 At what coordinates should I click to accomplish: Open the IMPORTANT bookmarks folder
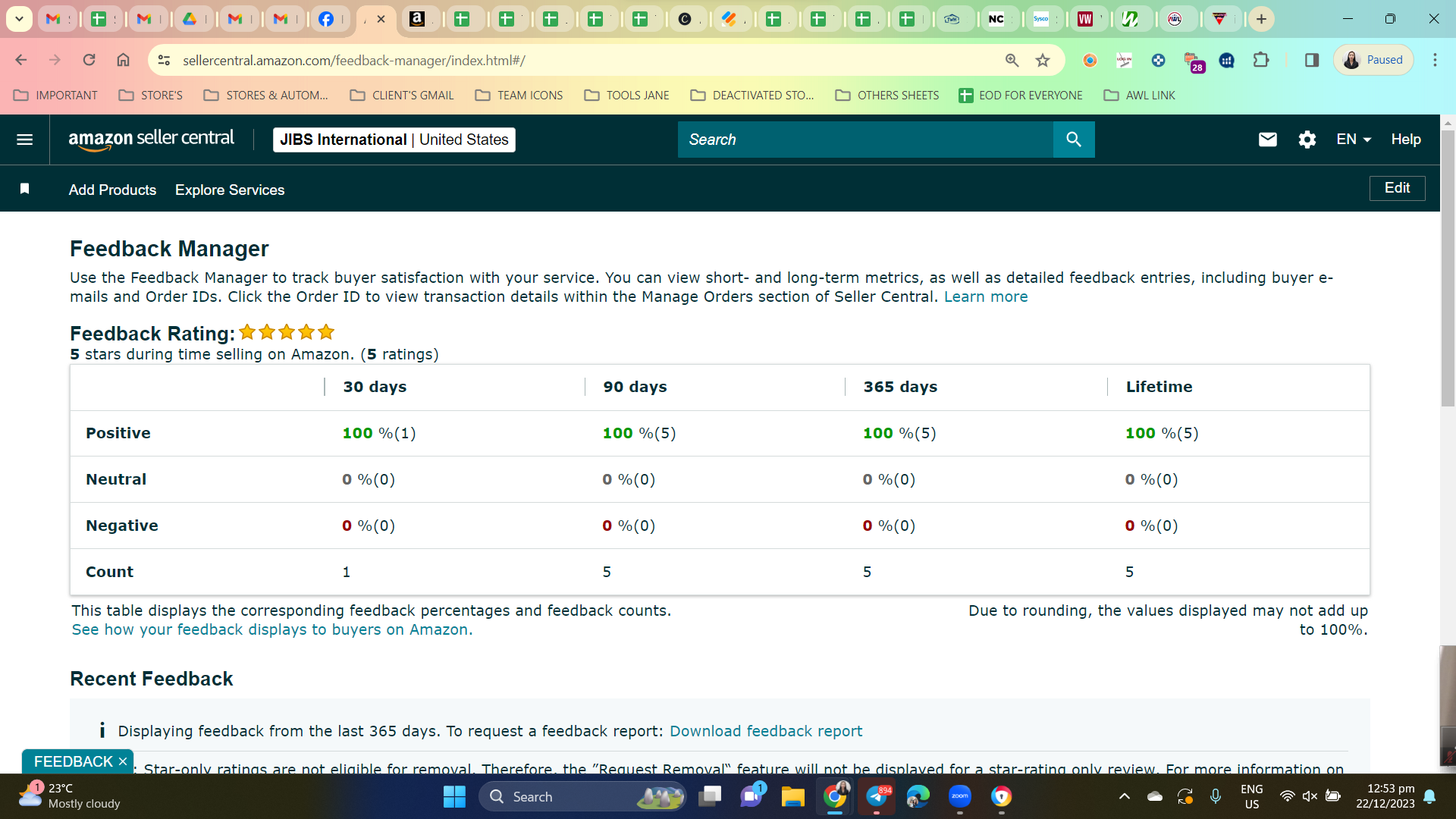tap(56, 96)
